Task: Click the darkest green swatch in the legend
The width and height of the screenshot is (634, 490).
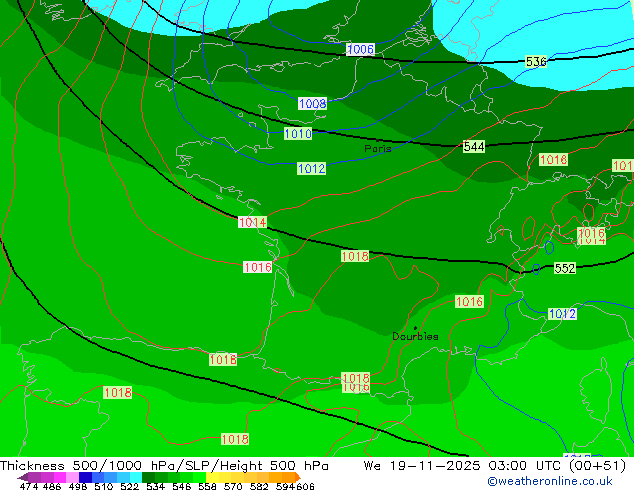Action: [x=148, y=477]
